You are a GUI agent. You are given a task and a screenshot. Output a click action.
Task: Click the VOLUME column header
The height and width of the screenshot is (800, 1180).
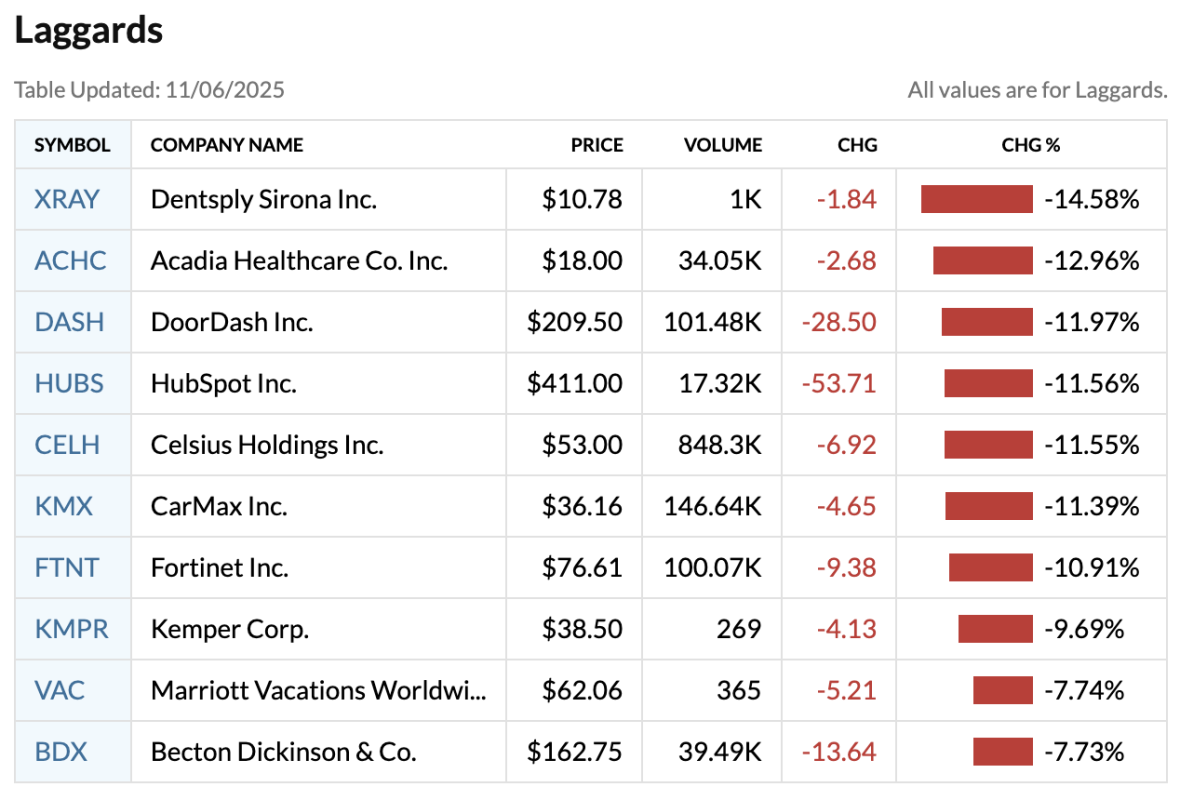click(722, 145)
